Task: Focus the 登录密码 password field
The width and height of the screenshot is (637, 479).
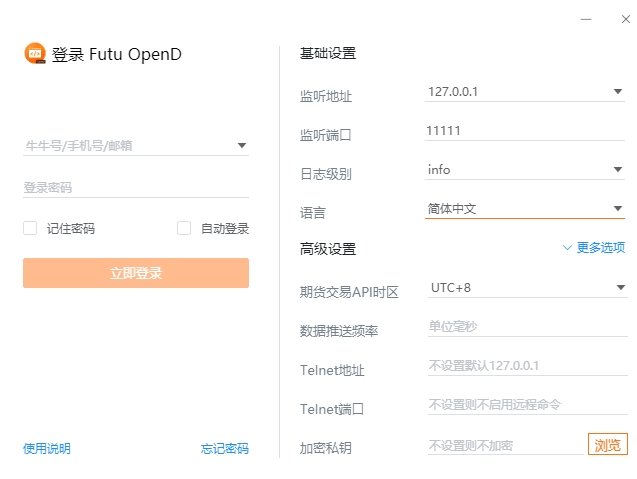Action: tap(135, 187)
